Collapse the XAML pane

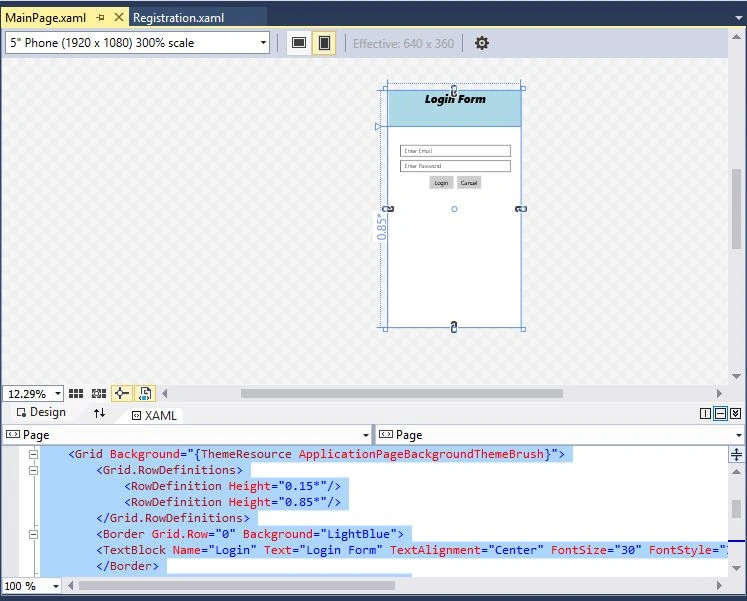click(736, 413)
